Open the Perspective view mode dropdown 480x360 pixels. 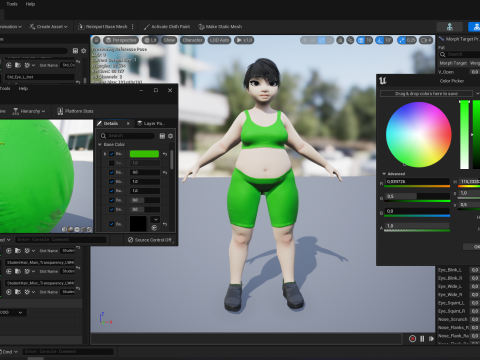pyautogui.click(x=121, y=40)
